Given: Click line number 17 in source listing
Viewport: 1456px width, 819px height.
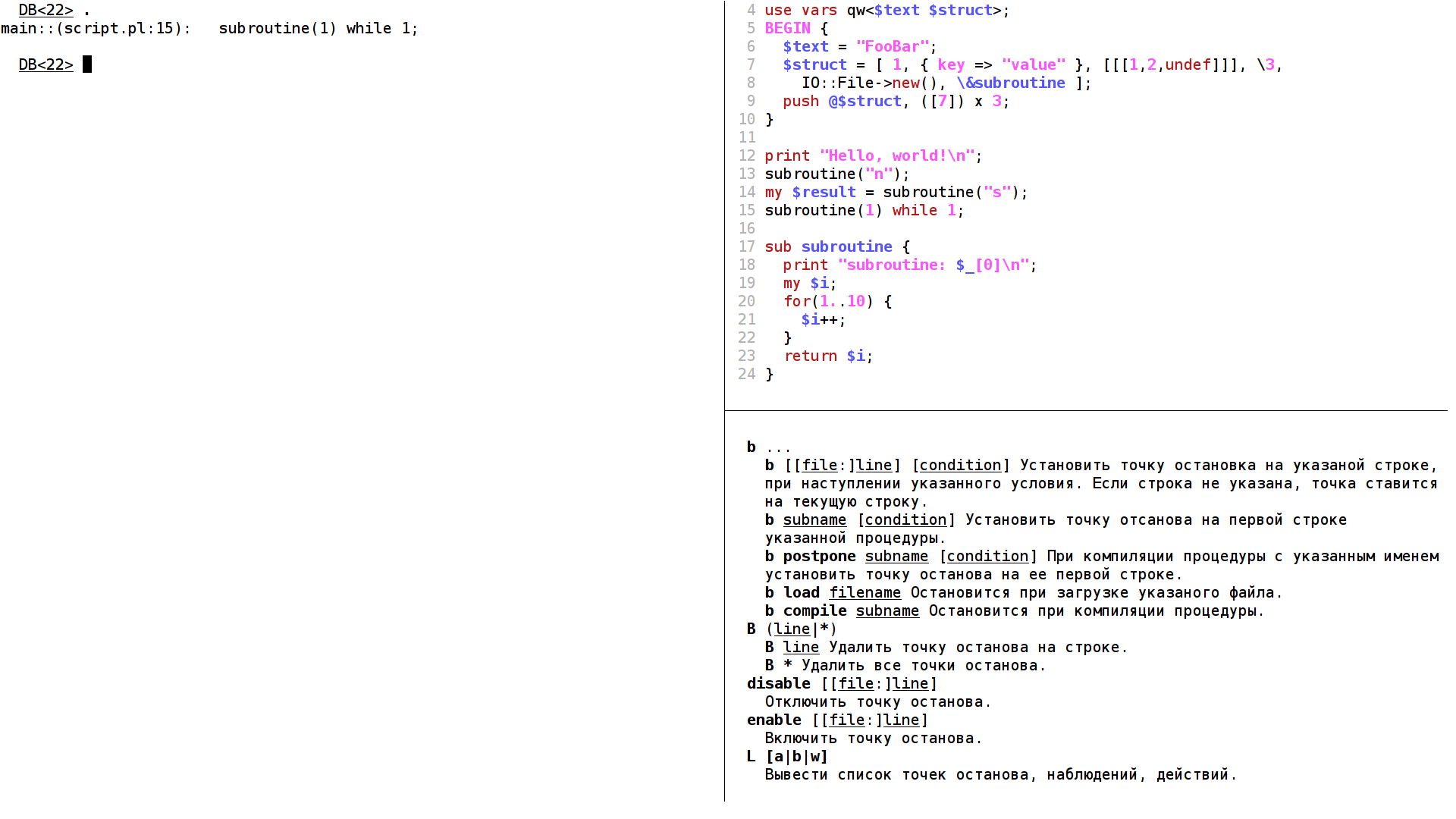Looking at the screenshot, I should coord(747,246).
